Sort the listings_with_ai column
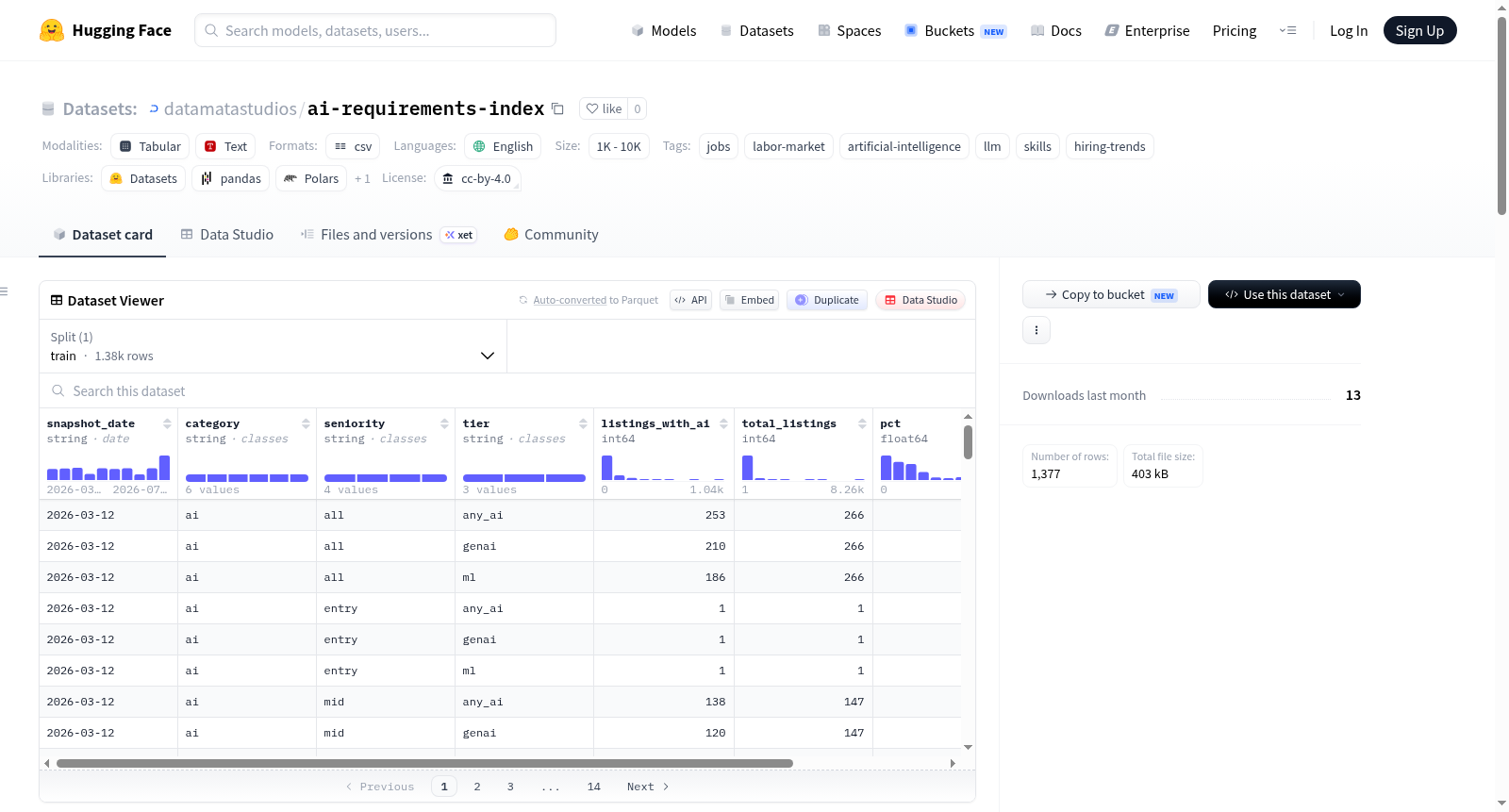The height and width of the screenshot is (812, 1509). pyautogui.click(x=723, y=424)
